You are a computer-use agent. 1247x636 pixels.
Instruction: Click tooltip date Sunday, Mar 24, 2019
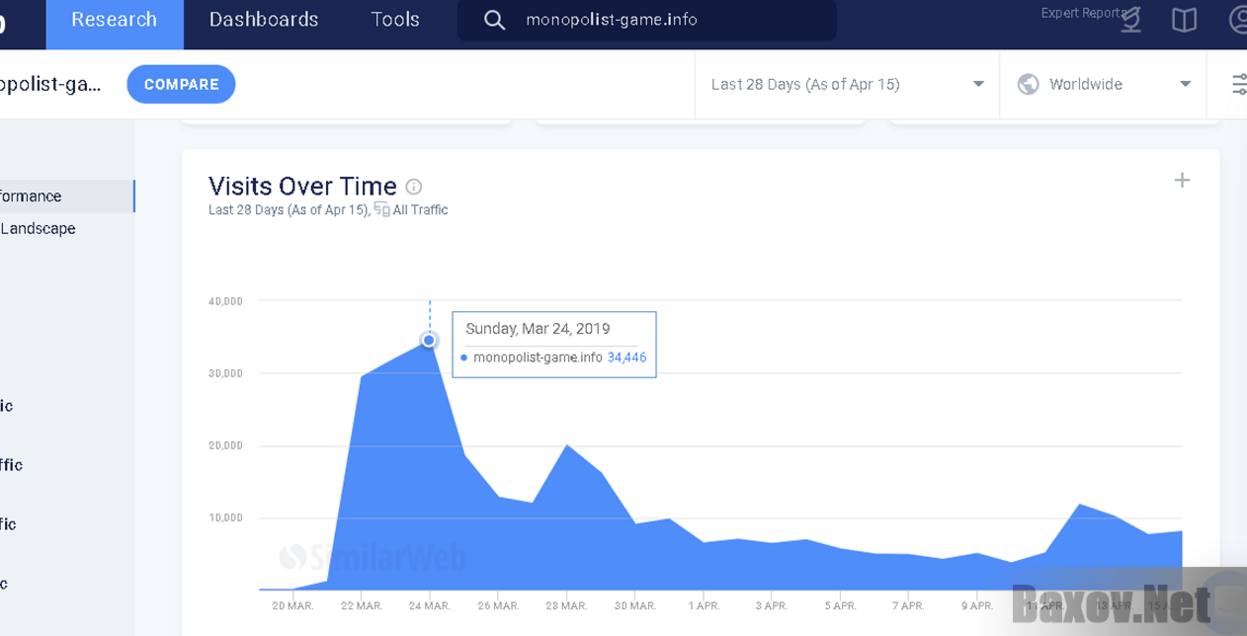coord(538,329)
